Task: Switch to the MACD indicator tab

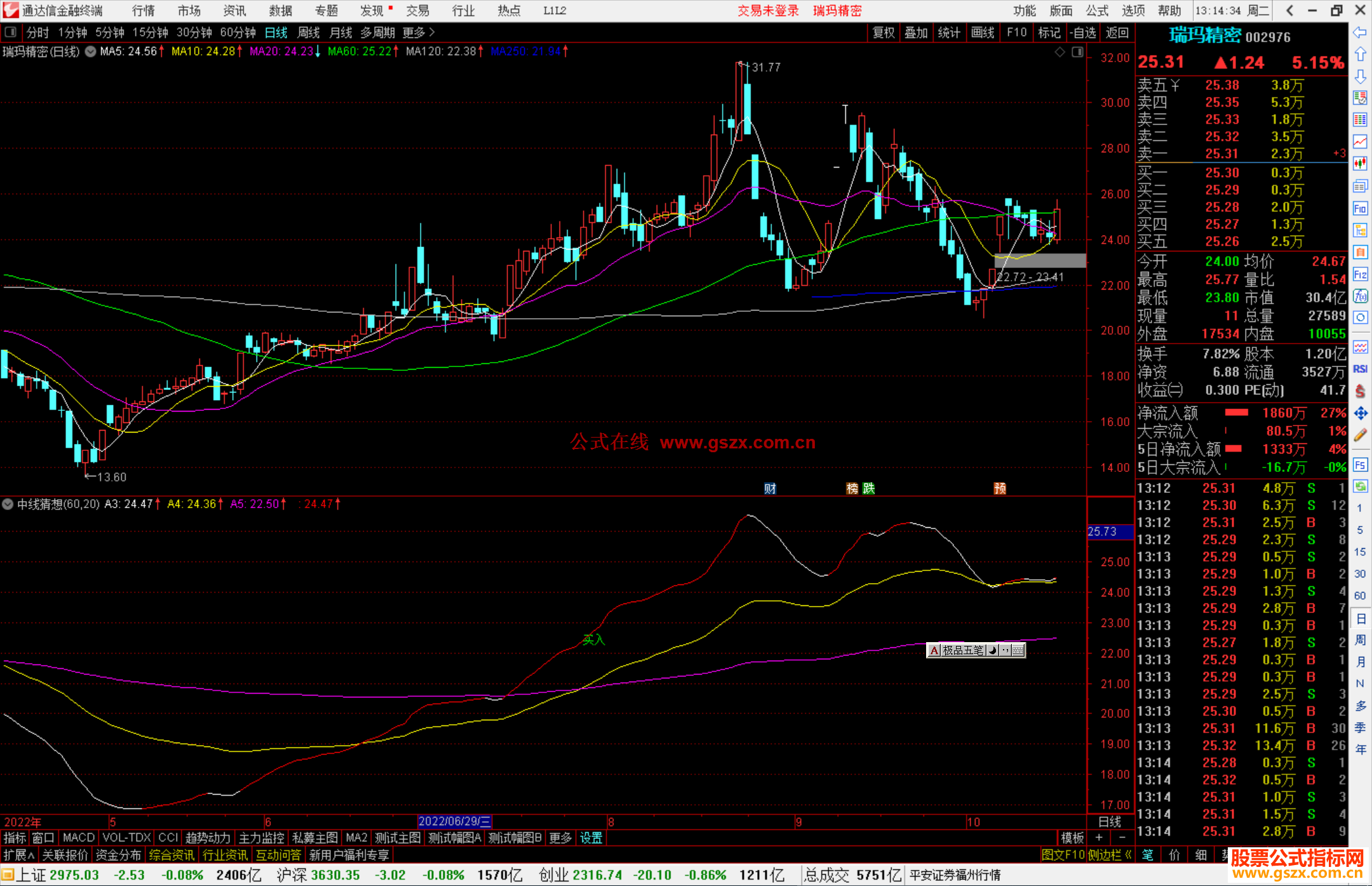Action: 78,838
